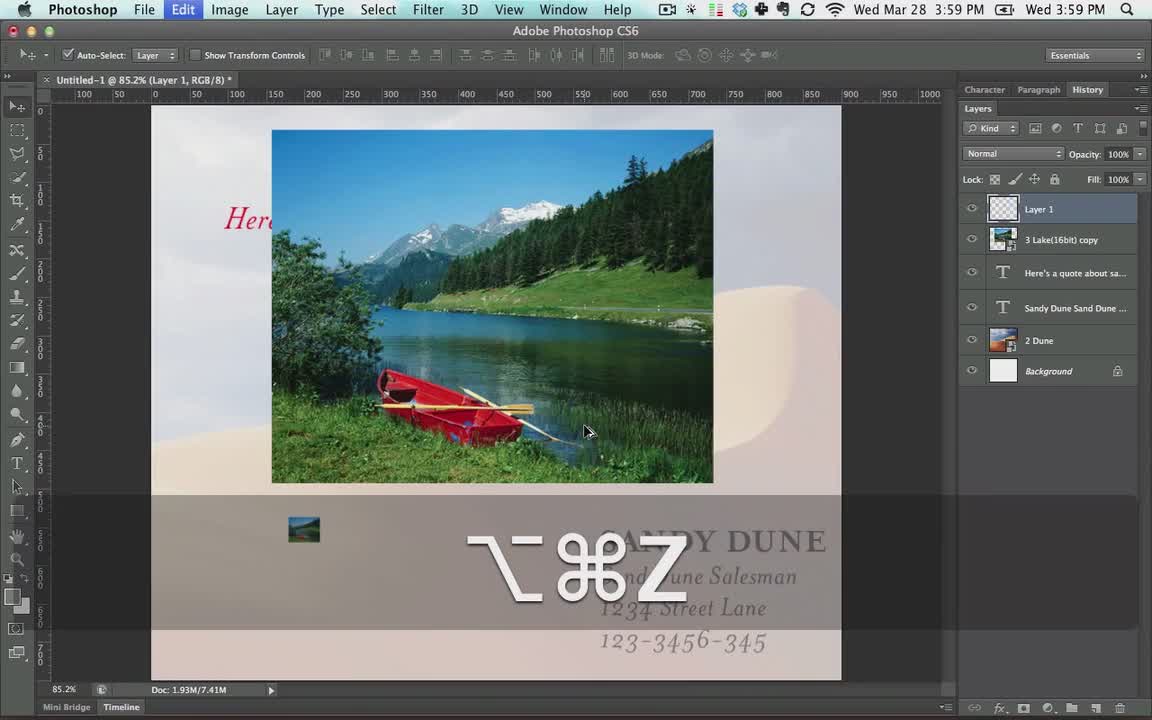The height and width of the screenshot is (720, 1152).
Task: Select the 2 Dune layer thumbnail
Action: coord(1003,340)
